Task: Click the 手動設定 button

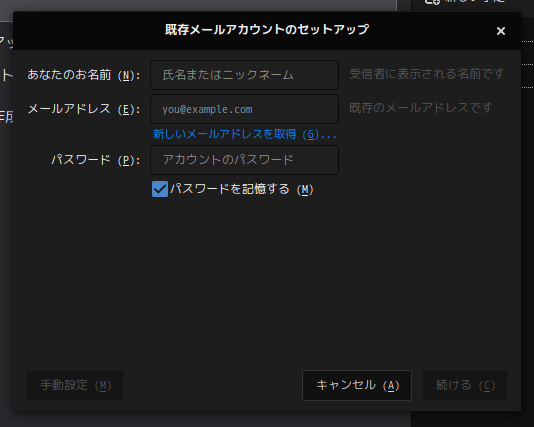Action: coord(75,385)
